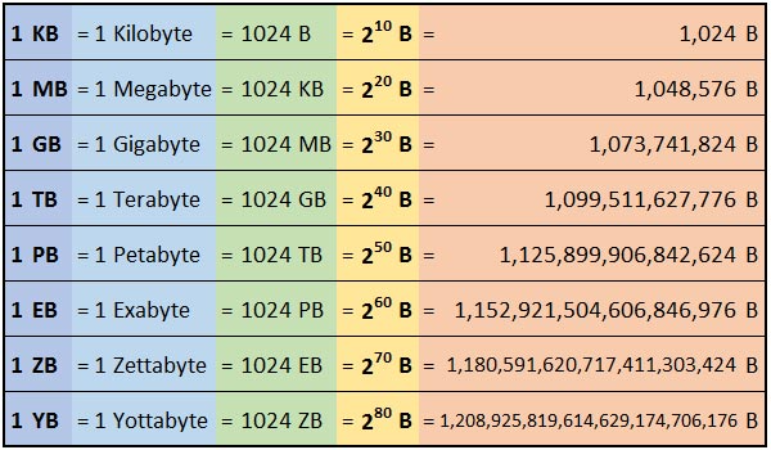Click the 1 Kilobyte name cell
This screenshot has width=771, height=450.
[144, 32]
